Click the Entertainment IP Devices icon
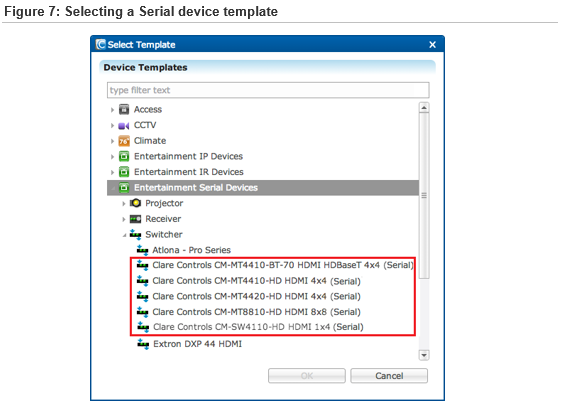Image resolution: width=564 pixels, height=411 pixels. (x=124, y=156)
